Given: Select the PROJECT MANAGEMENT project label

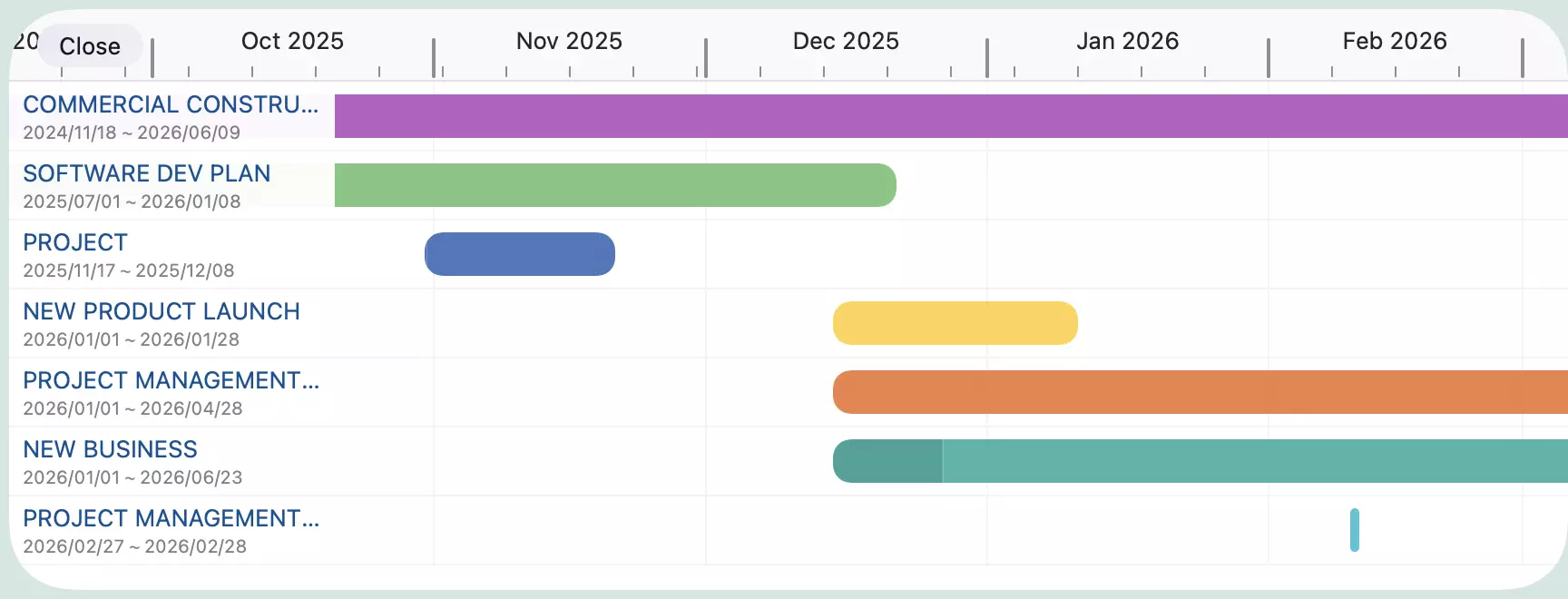Looking at the screenshot, I should [171, 380].
